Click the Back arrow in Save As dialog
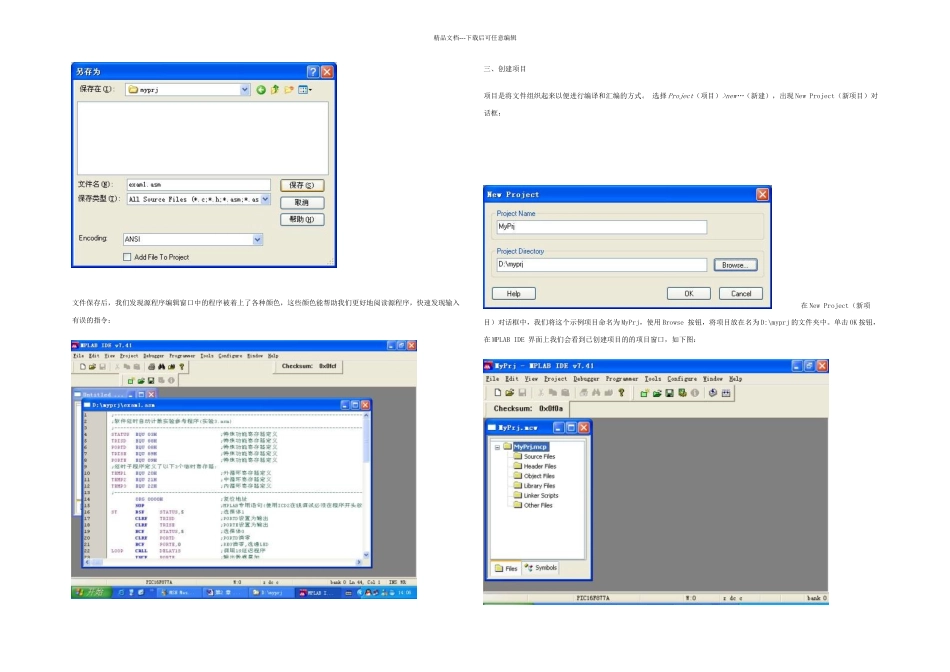 point(261,90)
